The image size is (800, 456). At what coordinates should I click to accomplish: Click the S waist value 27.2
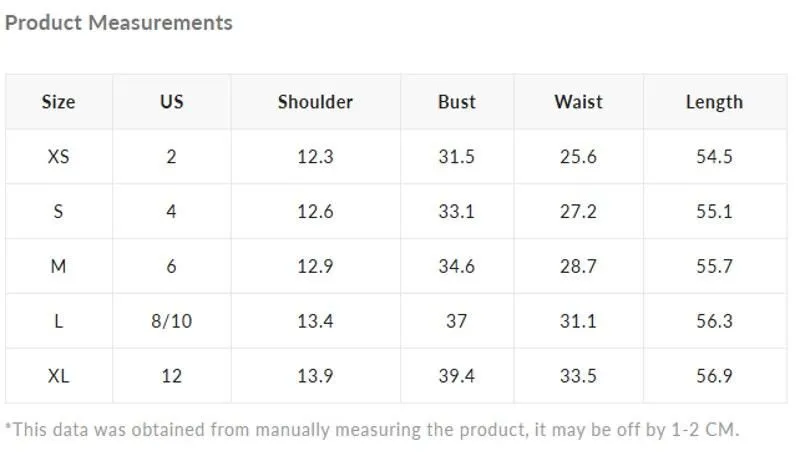[x=578, y=211]
